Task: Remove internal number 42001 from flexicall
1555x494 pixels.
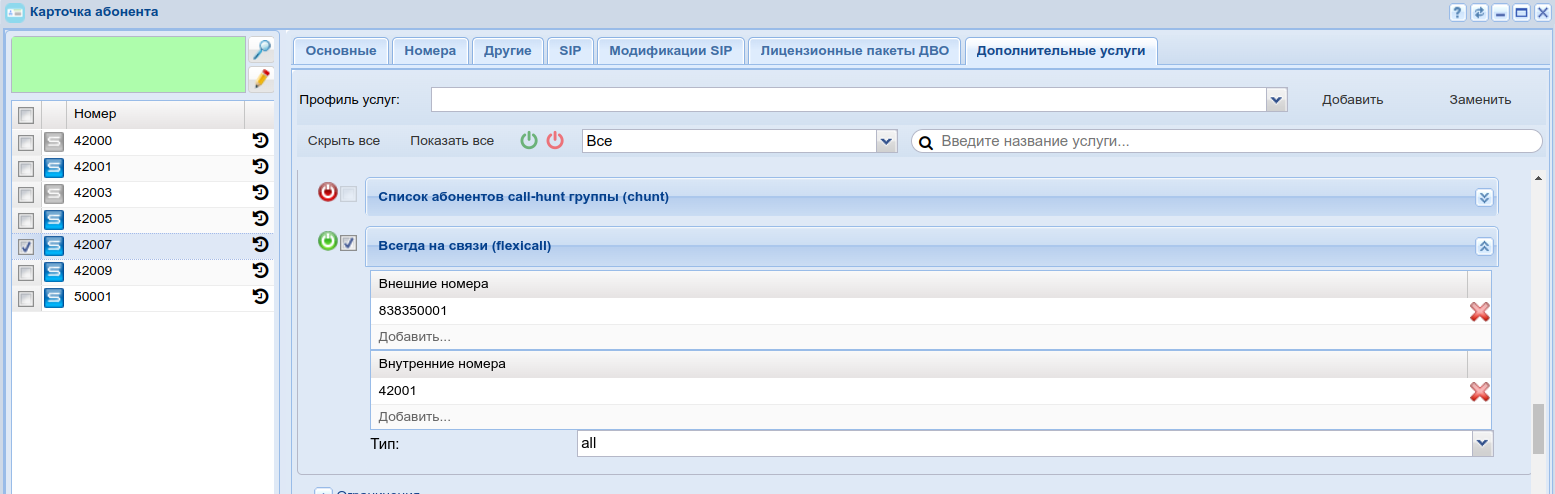Action: [1479, 392]
